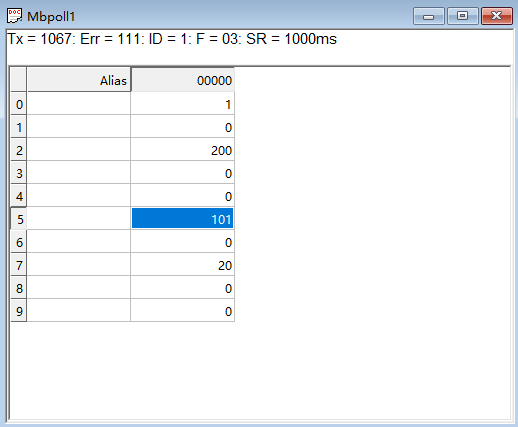The image size is (518, 427).
Task: Select row header 9
Action: (x=19, y=311)
